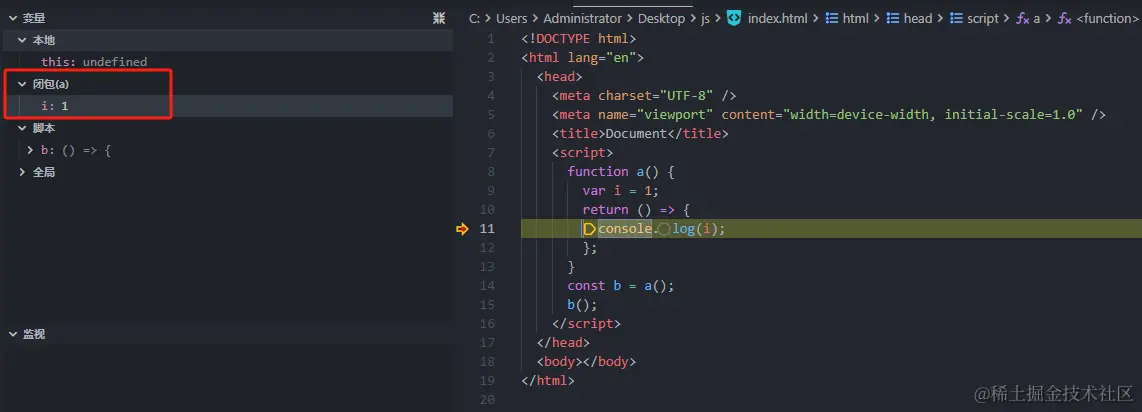Click the html symbol icon in breadcrumb
The height and width of the screenshot is (412, 1142).
click(x=832, y=18)
